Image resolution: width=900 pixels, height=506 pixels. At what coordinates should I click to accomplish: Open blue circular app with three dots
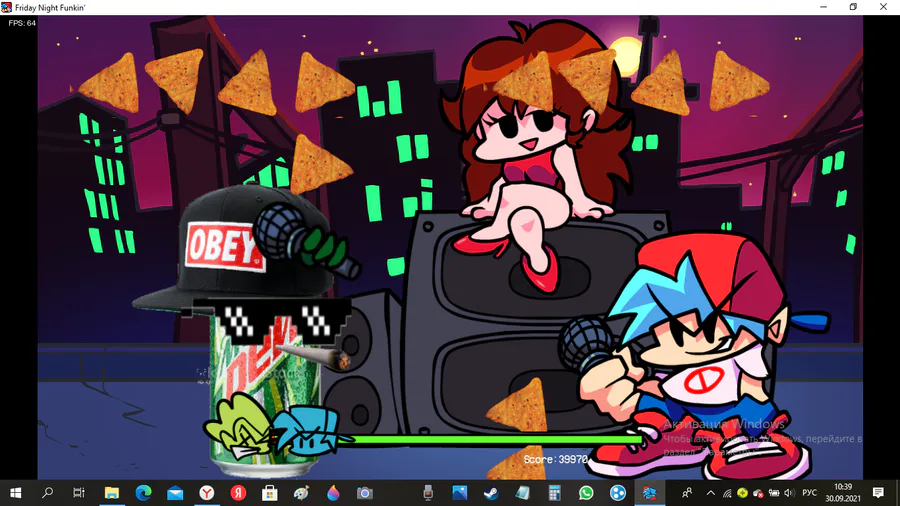tap(618, 493)
